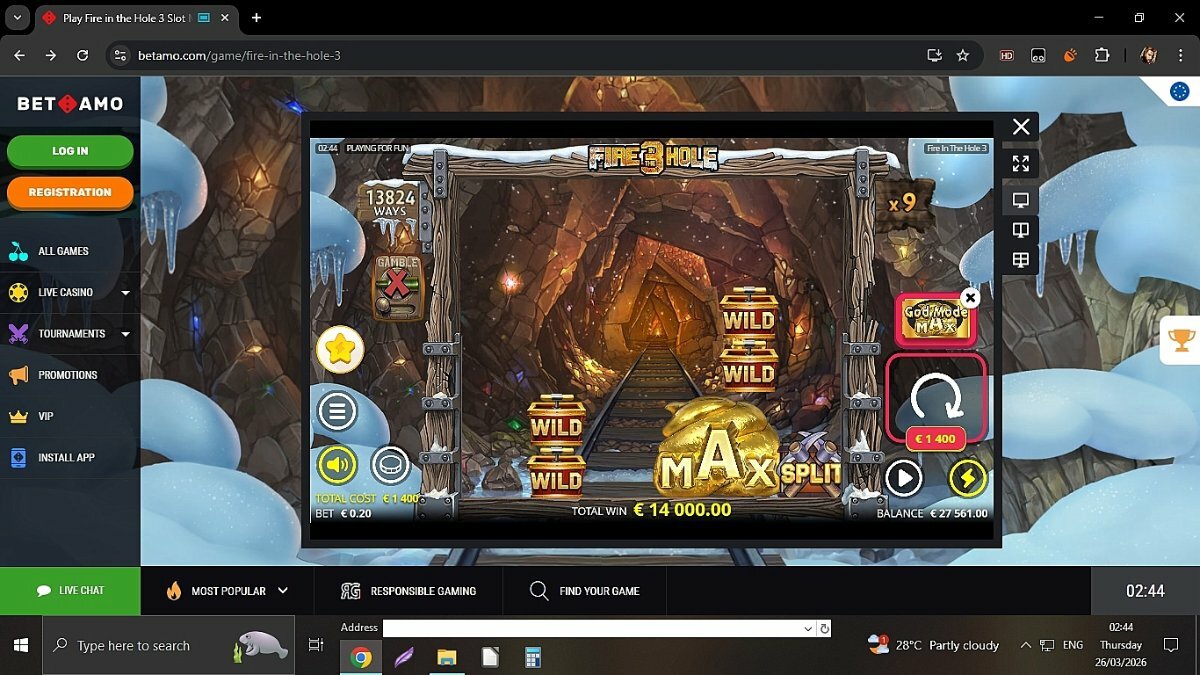Enter fullscreen game view

point(1020,163)
